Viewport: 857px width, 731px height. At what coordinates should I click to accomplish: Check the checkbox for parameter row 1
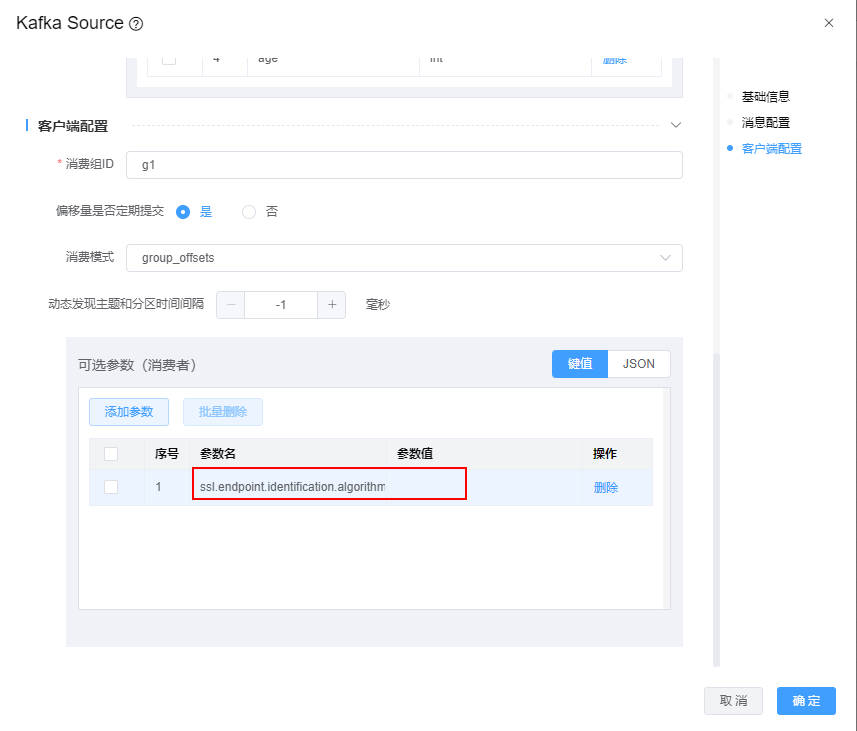point(111,487)
